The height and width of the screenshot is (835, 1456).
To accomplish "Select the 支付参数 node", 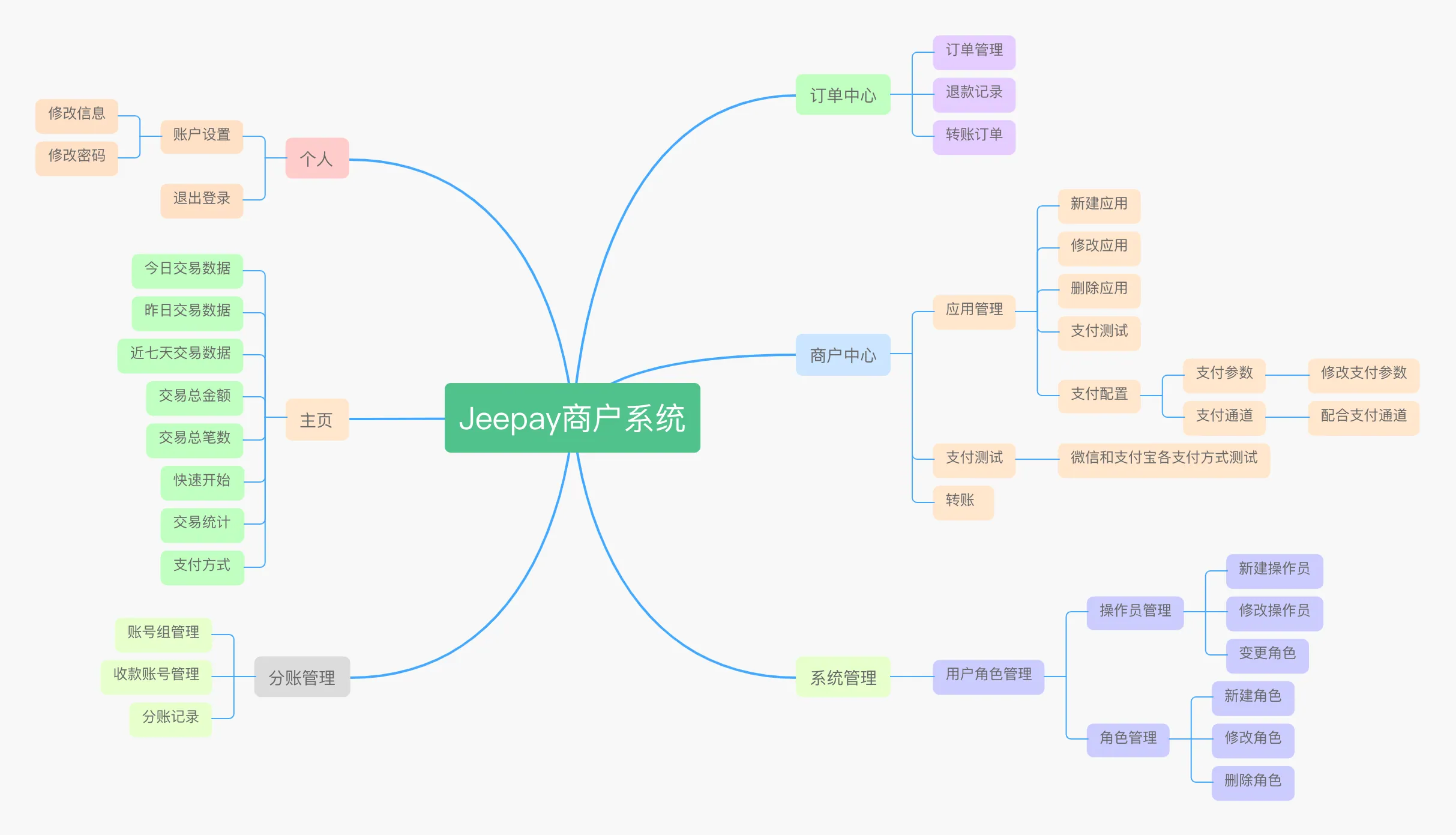I will [1224, 375].
